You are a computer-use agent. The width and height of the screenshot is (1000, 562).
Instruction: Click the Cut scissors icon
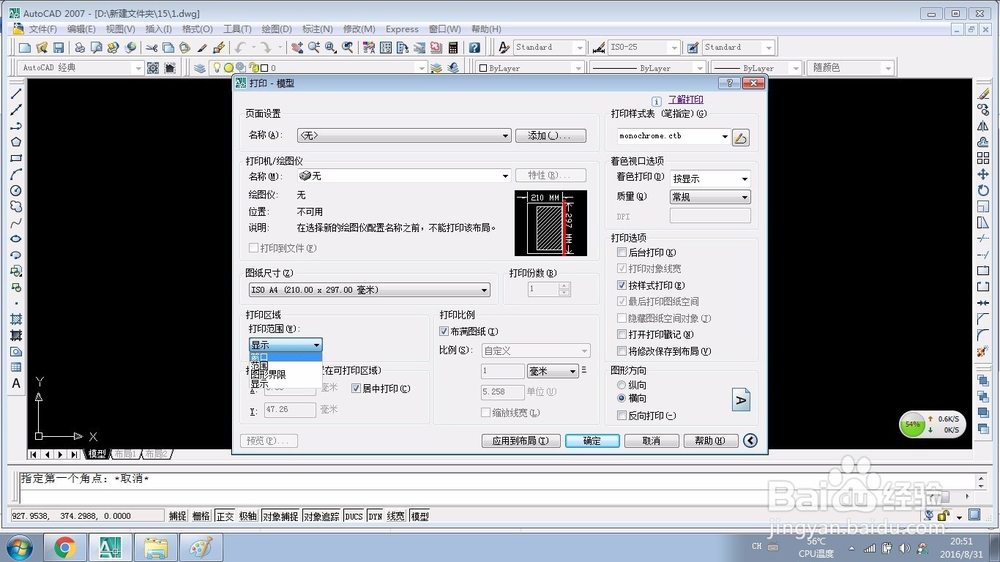[152, 47]
